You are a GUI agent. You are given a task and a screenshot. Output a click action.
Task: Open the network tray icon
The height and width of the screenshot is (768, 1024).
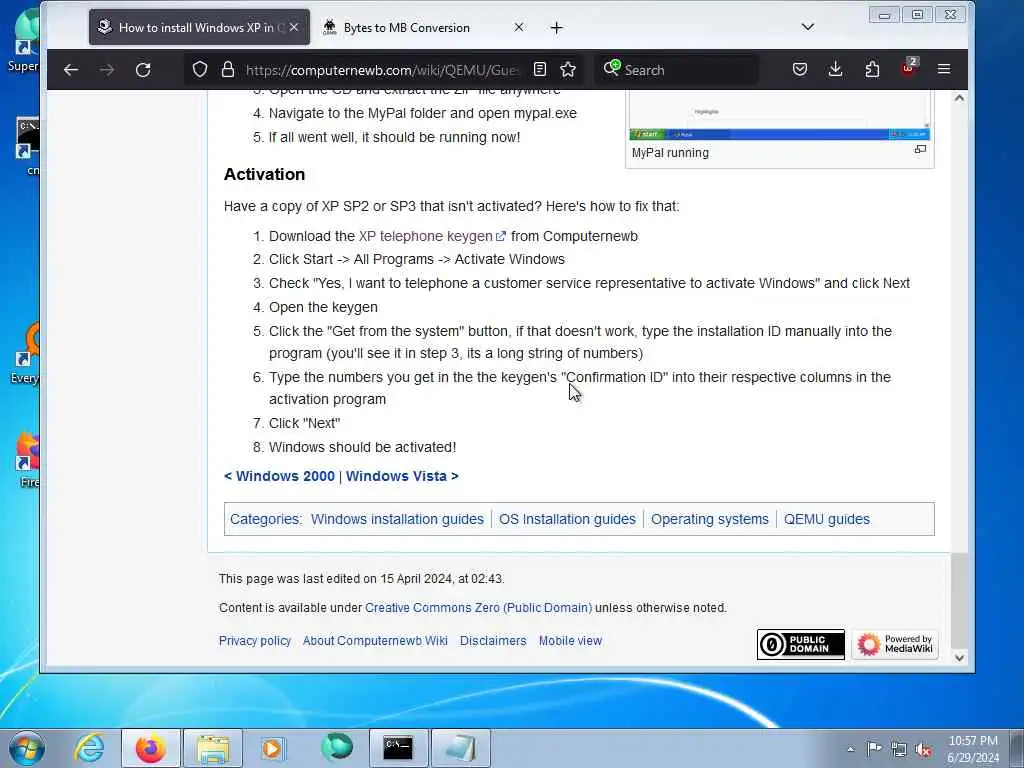[899, 749]
